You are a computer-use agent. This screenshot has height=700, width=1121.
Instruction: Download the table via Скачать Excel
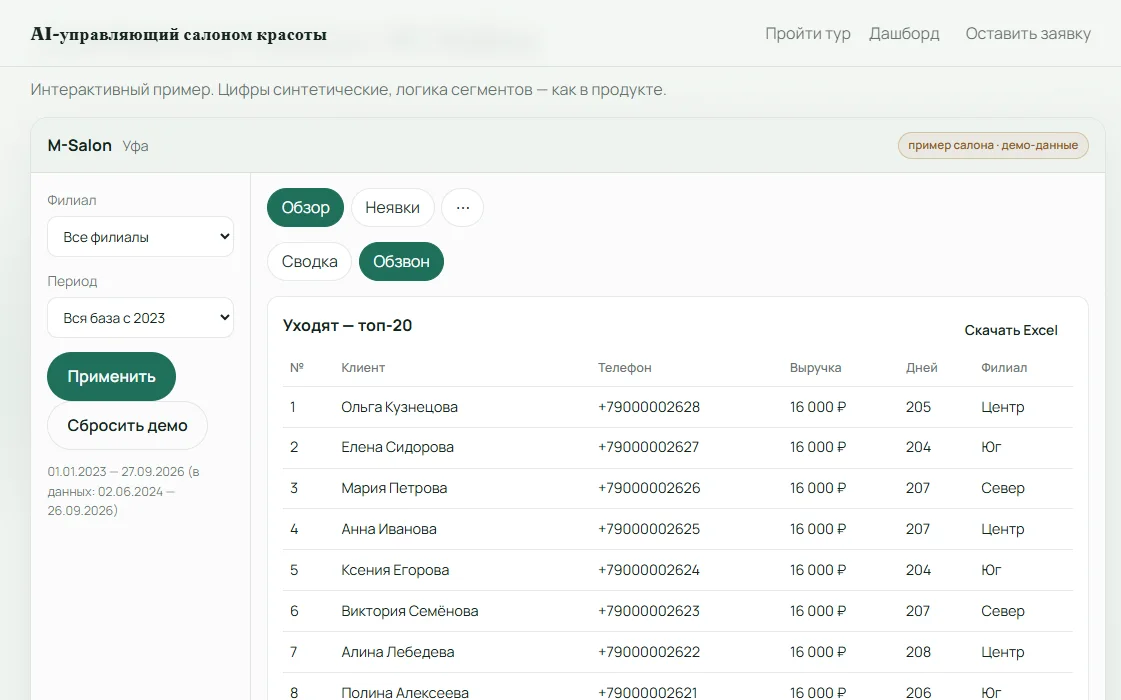pyautogui.click(x=1010, y=330)
